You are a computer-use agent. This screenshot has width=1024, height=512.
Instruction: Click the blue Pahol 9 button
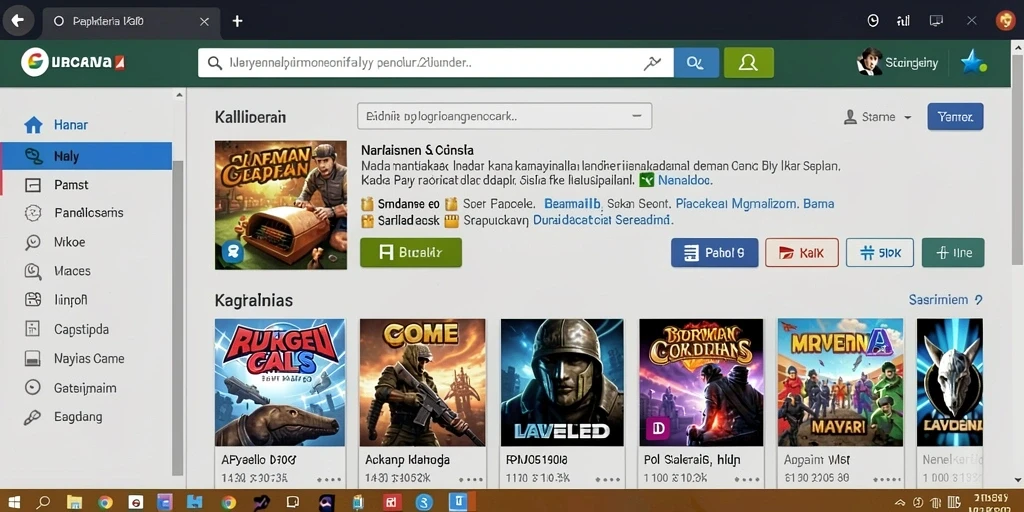pos(714,252)
